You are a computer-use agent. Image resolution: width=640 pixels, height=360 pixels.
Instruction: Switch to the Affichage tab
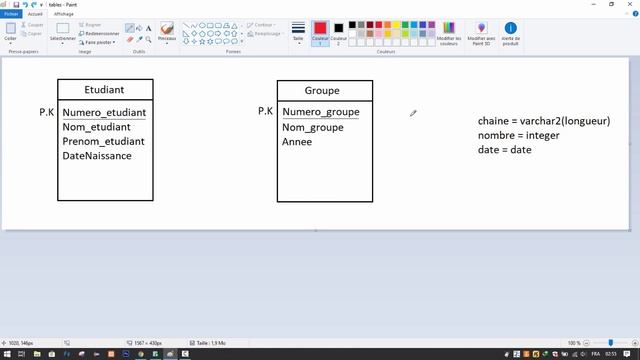[x=64, y=14]
